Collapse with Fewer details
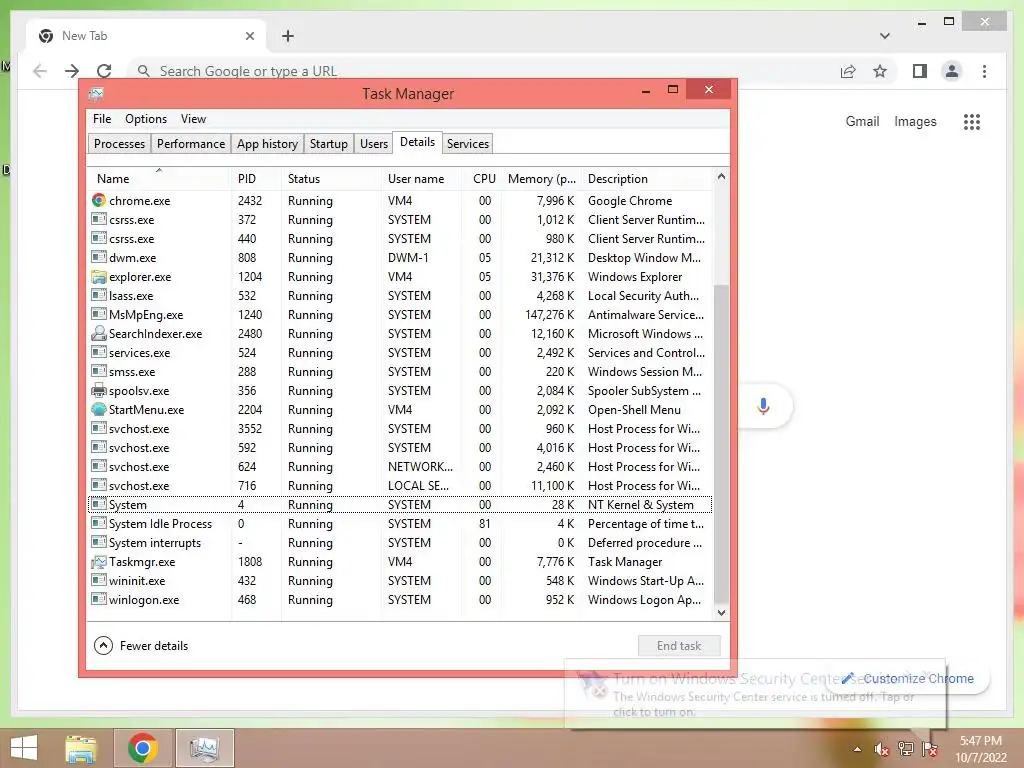This screenshot has width=1024, height=768. click(141, 646)
